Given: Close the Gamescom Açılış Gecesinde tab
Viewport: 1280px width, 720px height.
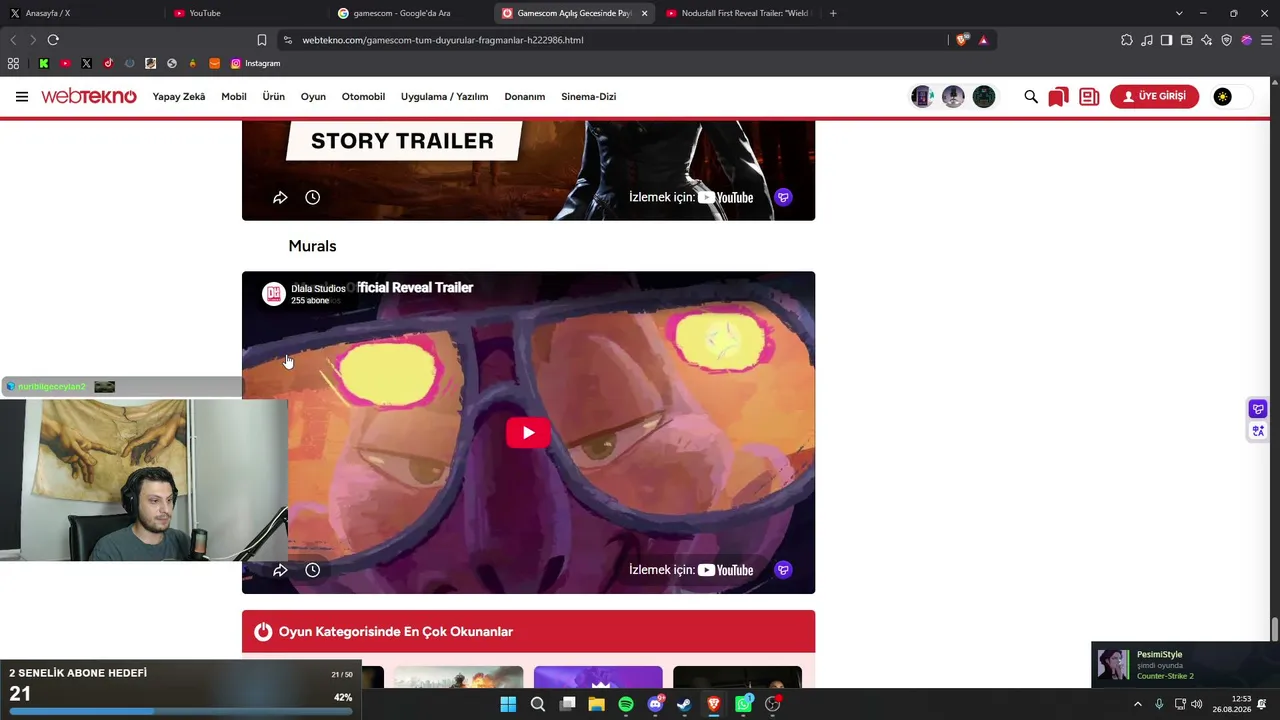Looking at the screenshot, I should pyautogui.click(x=644, y=13).
